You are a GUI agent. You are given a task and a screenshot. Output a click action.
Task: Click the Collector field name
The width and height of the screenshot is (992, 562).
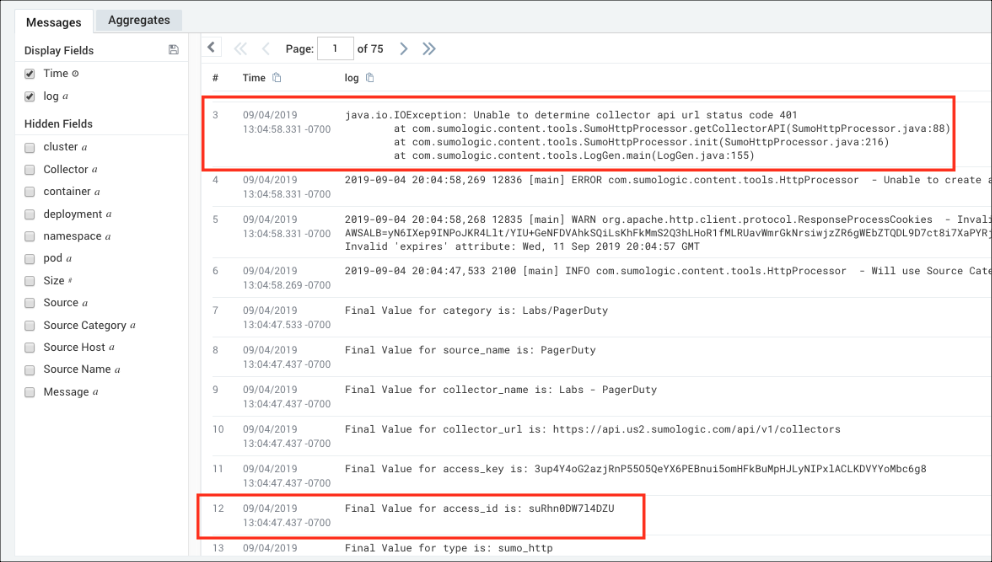pos(66,169)
